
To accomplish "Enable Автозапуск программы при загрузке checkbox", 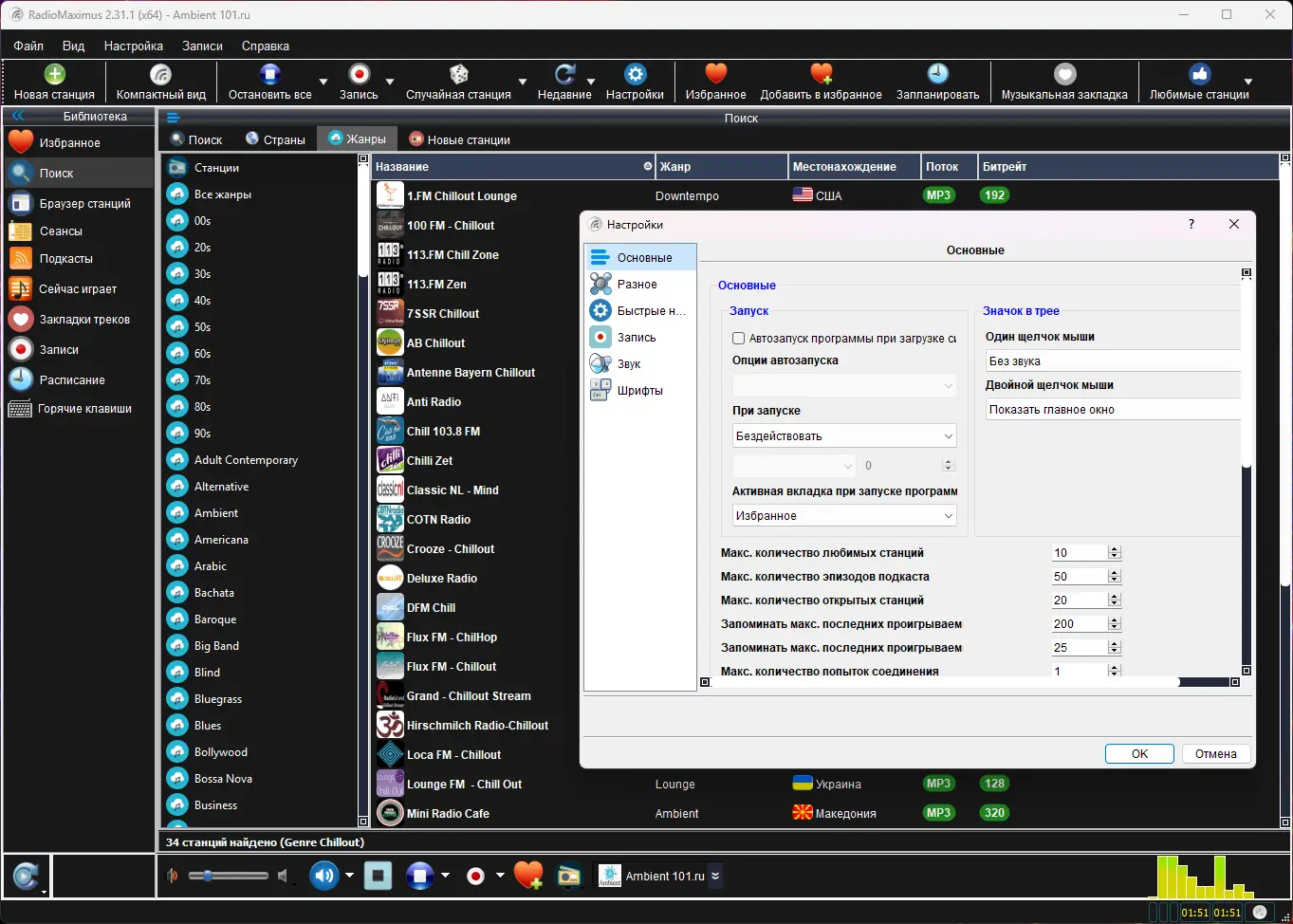I will click(738, 338).
